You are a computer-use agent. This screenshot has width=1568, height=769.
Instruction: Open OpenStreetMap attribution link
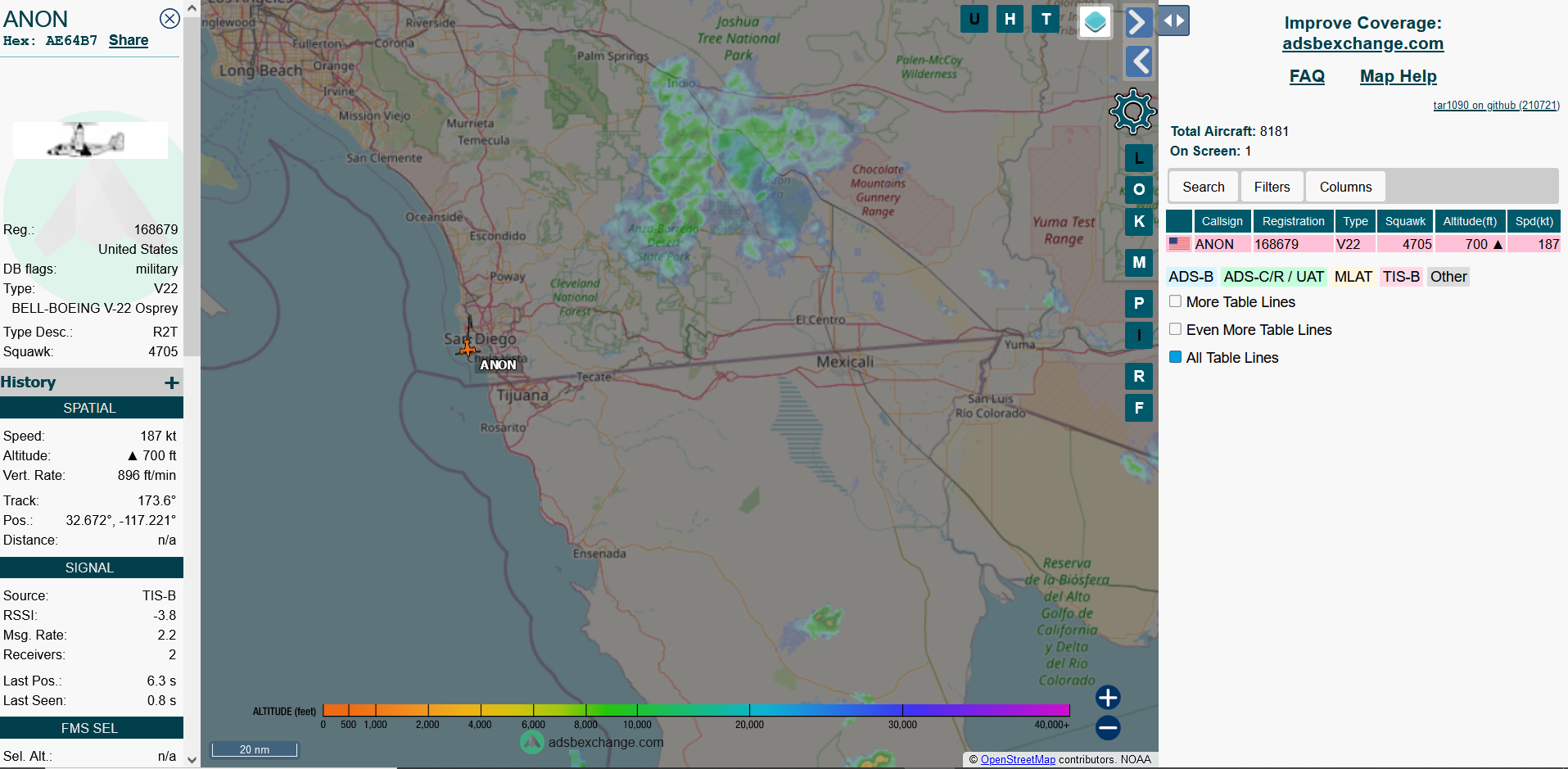(x=1018, y=759)
